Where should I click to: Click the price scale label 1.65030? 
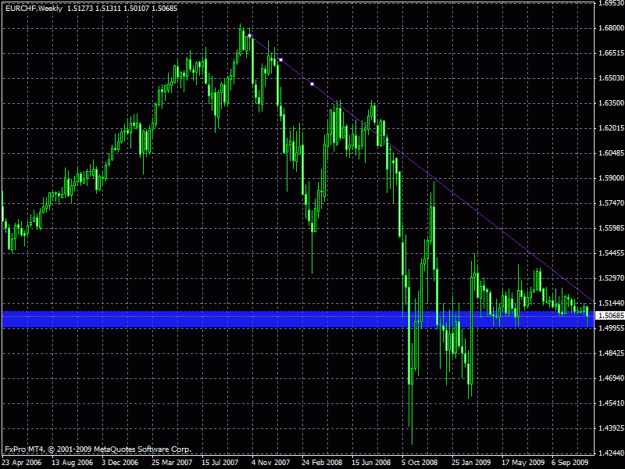[x=611, y=78]
